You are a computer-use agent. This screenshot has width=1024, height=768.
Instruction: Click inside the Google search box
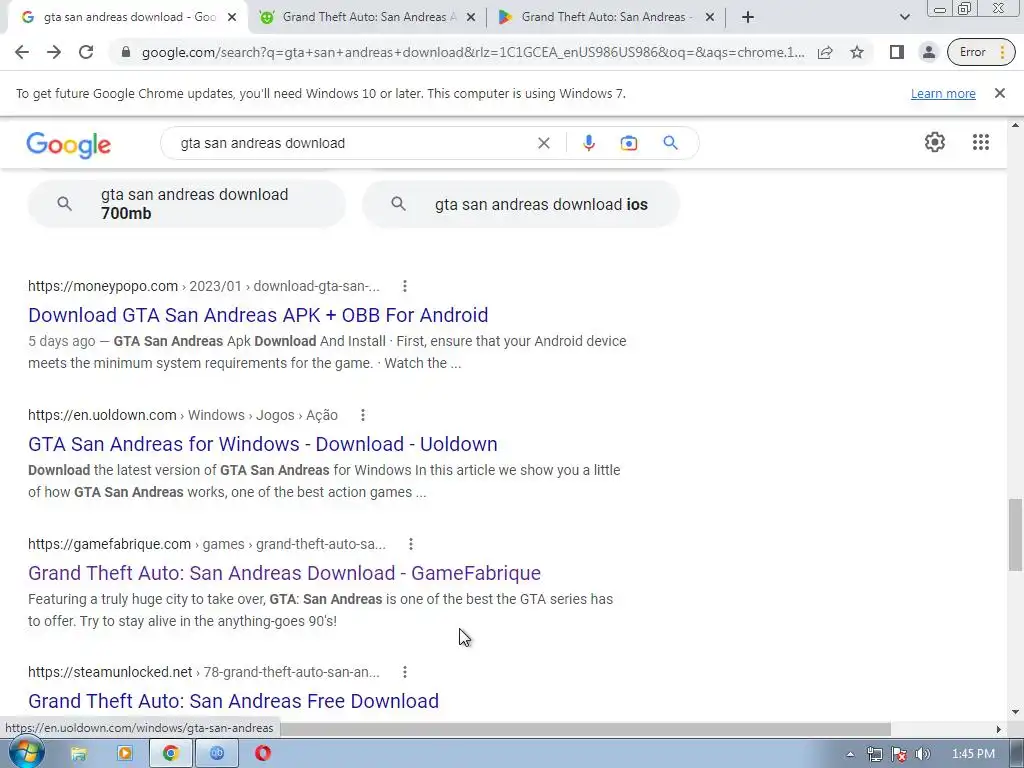pyautogui.click(x=353, y=143)
